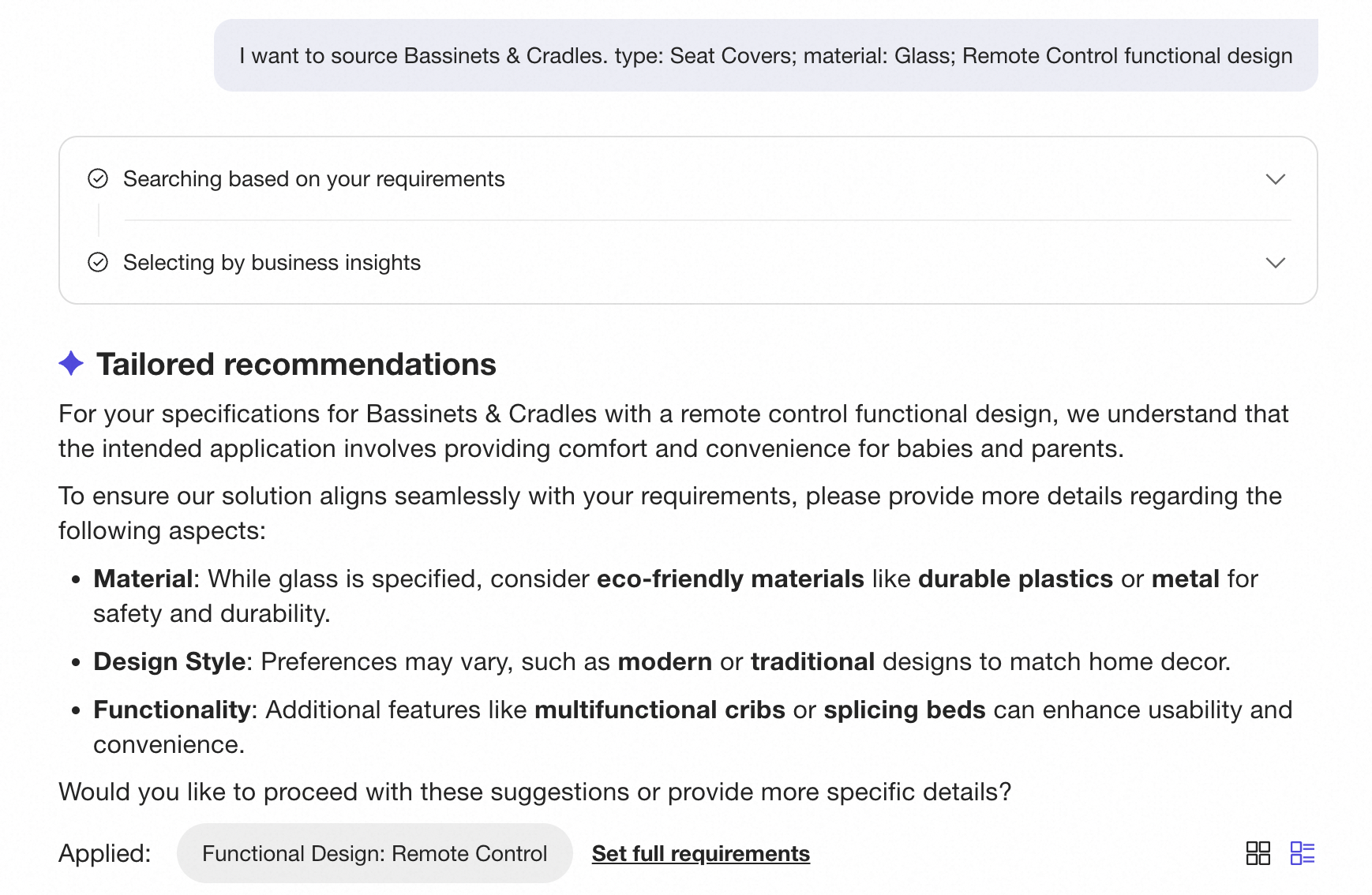Click the bold Material bullet label

point(143,579)
